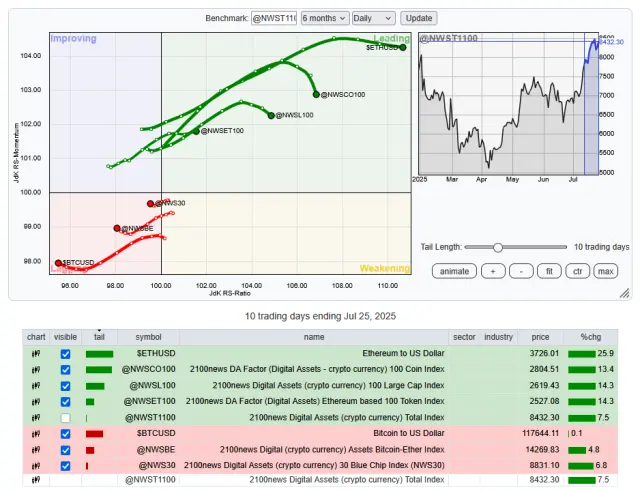Uncheck visibility for $ETHUSD
The width and height of the screenshot is (640, 492).
coord(65,354)
